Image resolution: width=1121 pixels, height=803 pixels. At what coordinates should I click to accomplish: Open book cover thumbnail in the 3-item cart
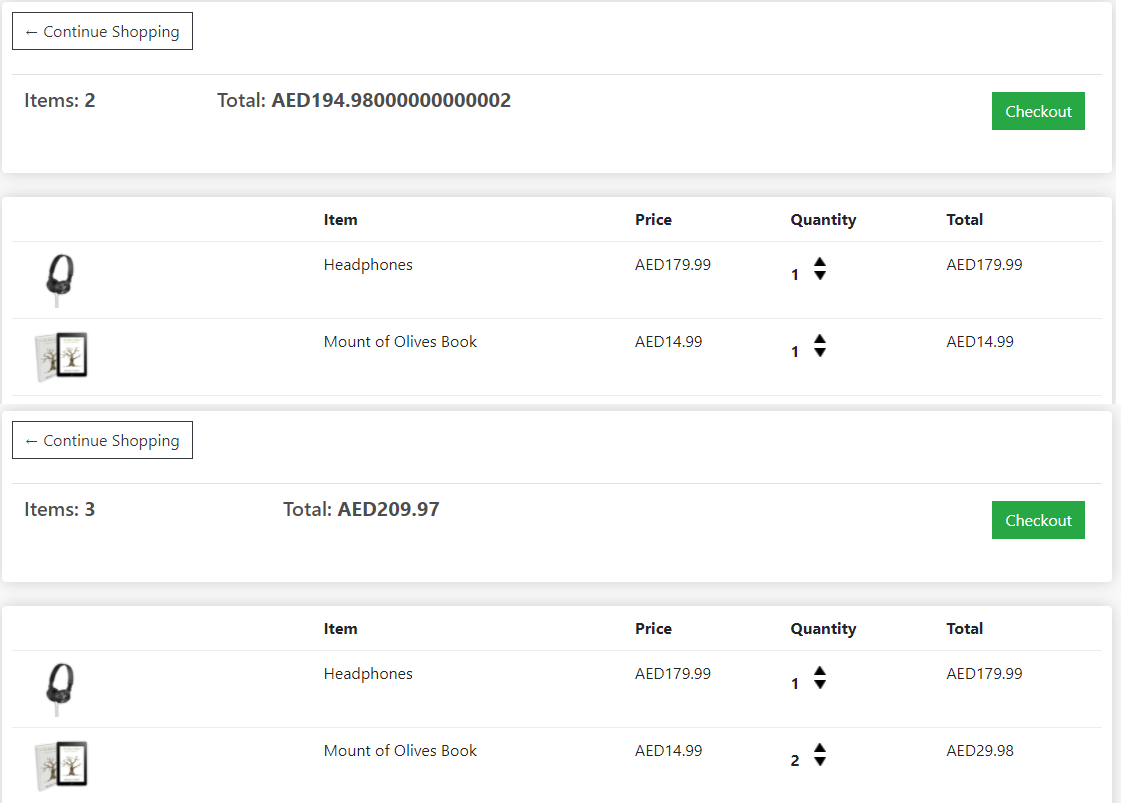coord(61,765)
